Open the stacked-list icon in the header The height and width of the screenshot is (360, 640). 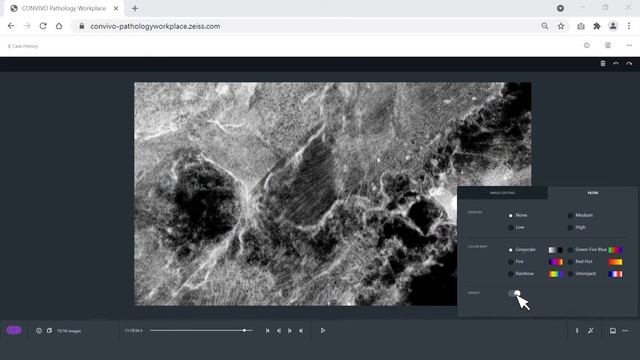pos(608,45)
